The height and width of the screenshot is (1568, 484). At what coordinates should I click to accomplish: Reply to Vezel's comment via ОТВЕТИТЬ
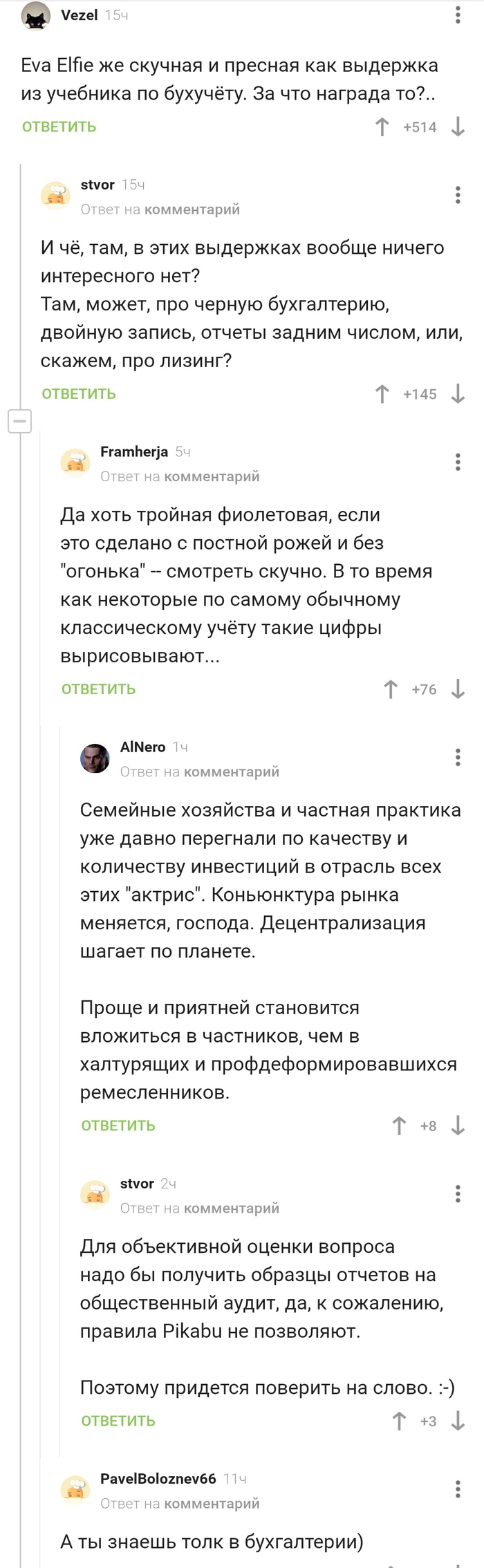(x=59, y=127)
